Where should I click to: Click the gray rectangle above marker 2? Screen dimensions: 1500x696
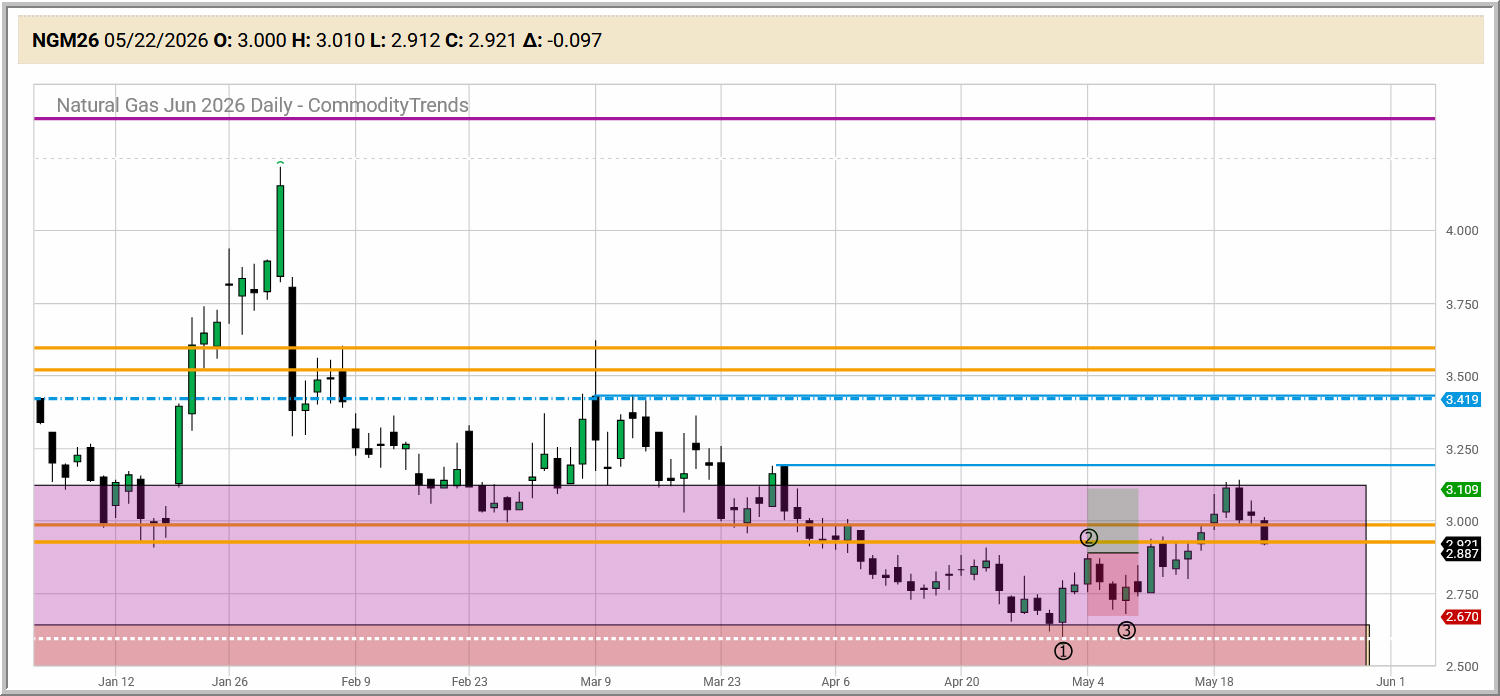1112,520
